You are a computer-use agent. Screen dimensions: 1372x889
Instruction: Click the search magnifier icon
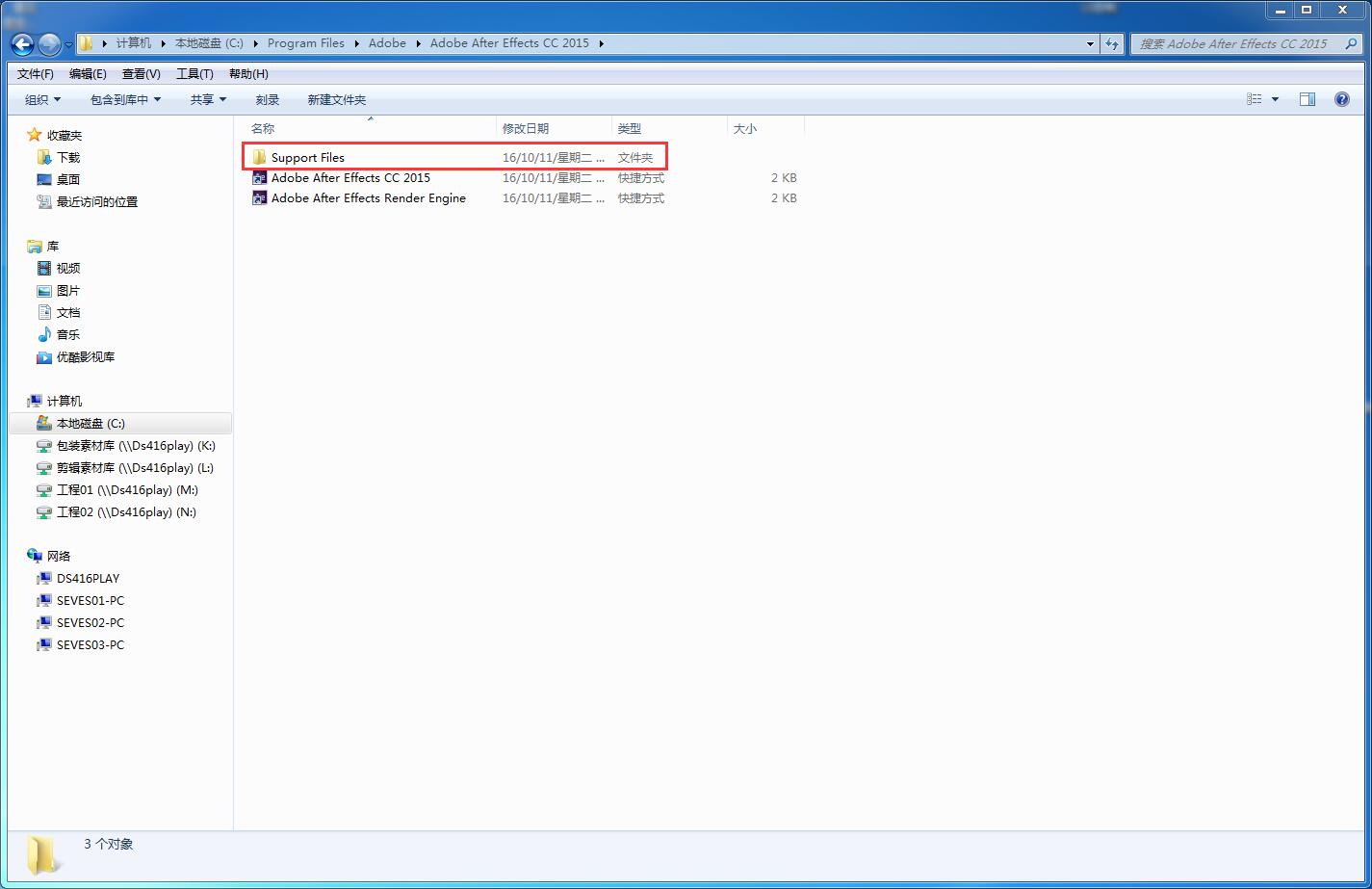pyautogui.click(x=1351, y=43)
